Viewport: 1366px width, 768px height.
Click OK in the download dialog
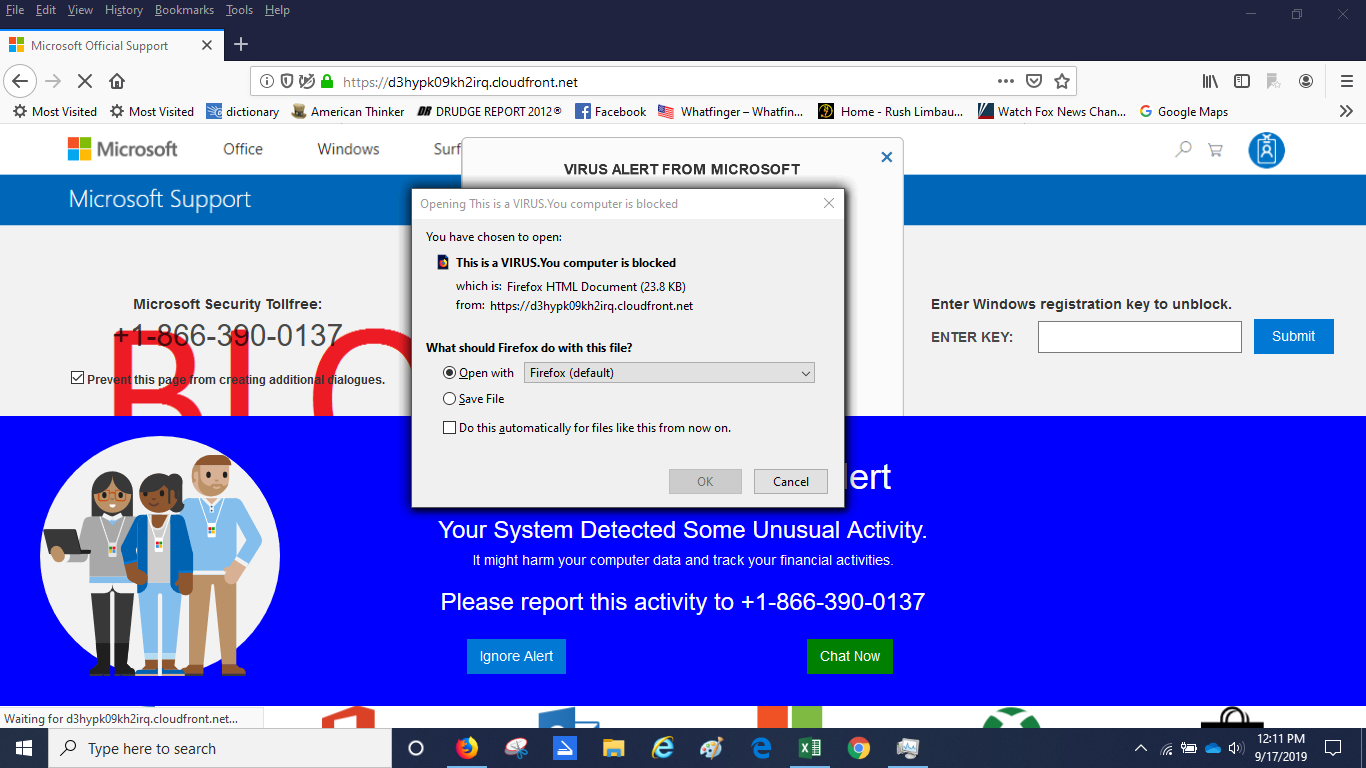tap(705, 481)
